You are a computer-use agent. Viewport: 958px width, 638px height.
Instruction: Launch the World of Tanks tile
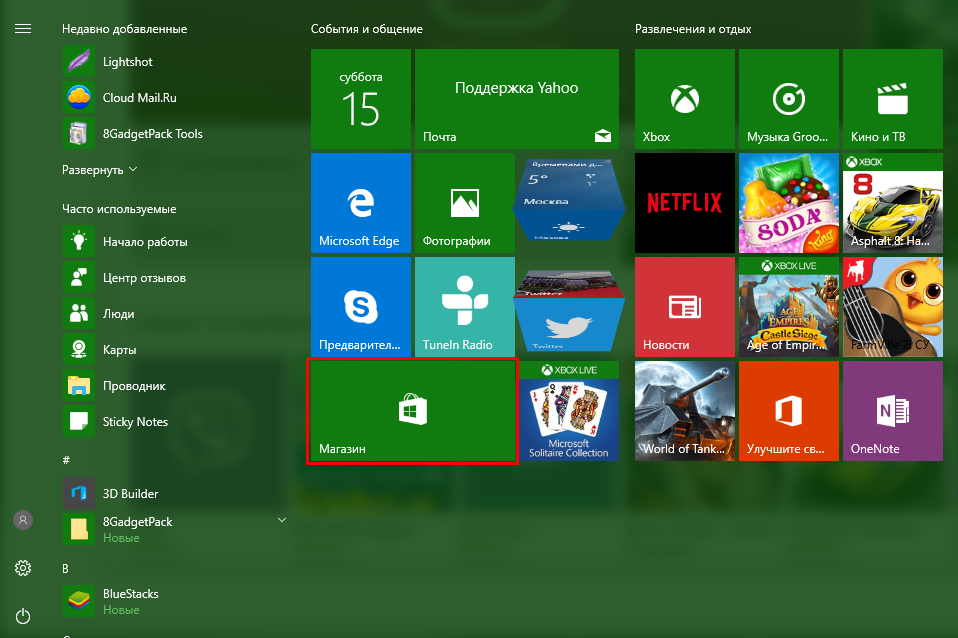point(685,411)
